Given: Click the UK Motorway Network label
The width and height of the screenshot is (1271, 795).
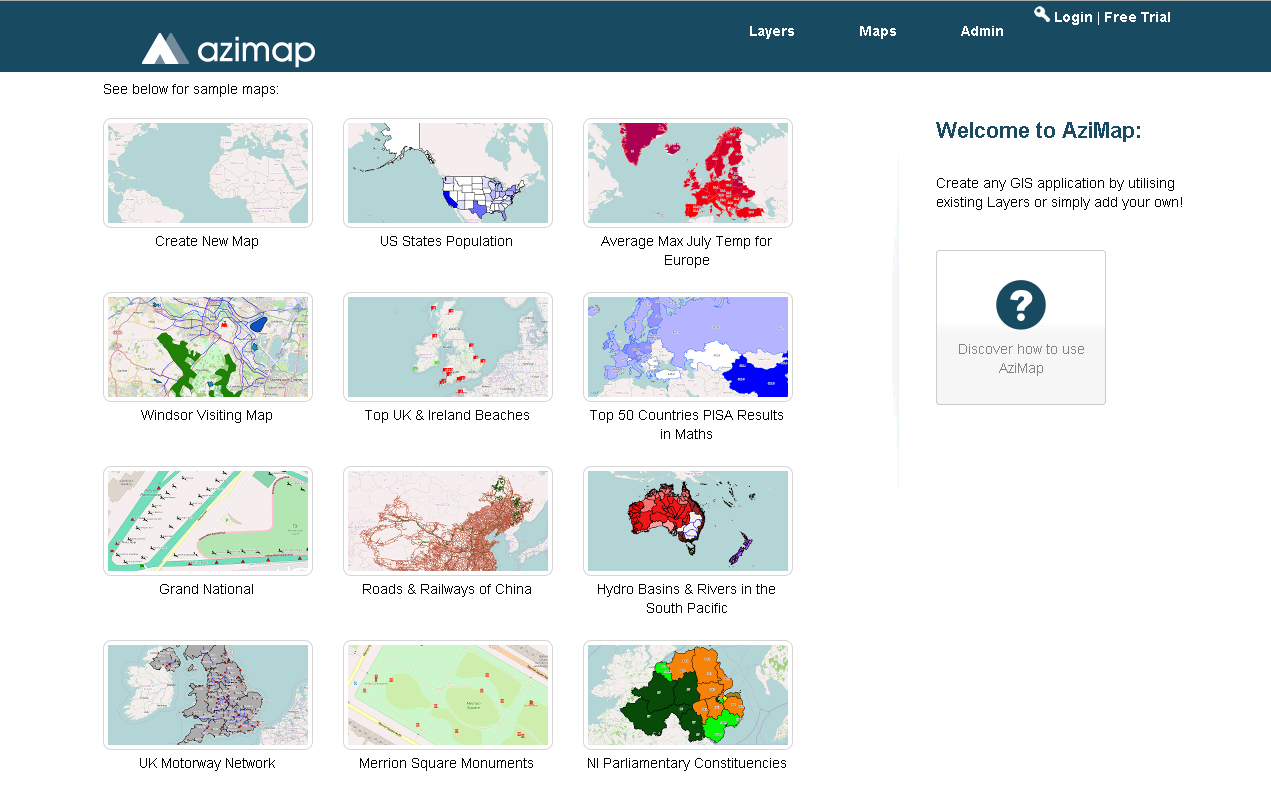Looking at the screenshot, I should tap(207, 763).
